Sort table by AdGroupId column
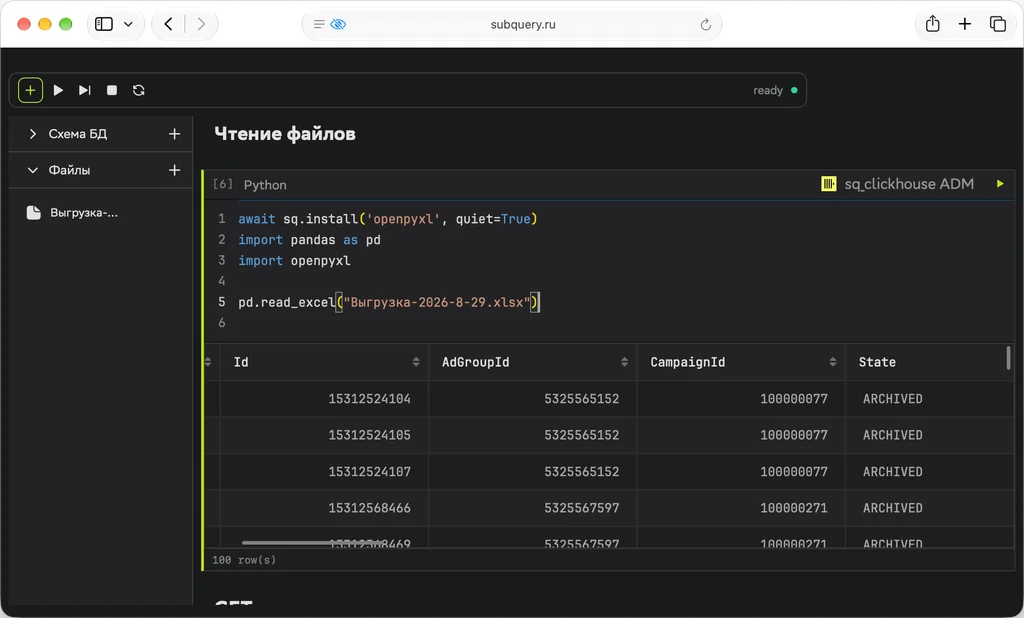The width and height of the screenshot is (1024, 618). [x=624, y=362]
